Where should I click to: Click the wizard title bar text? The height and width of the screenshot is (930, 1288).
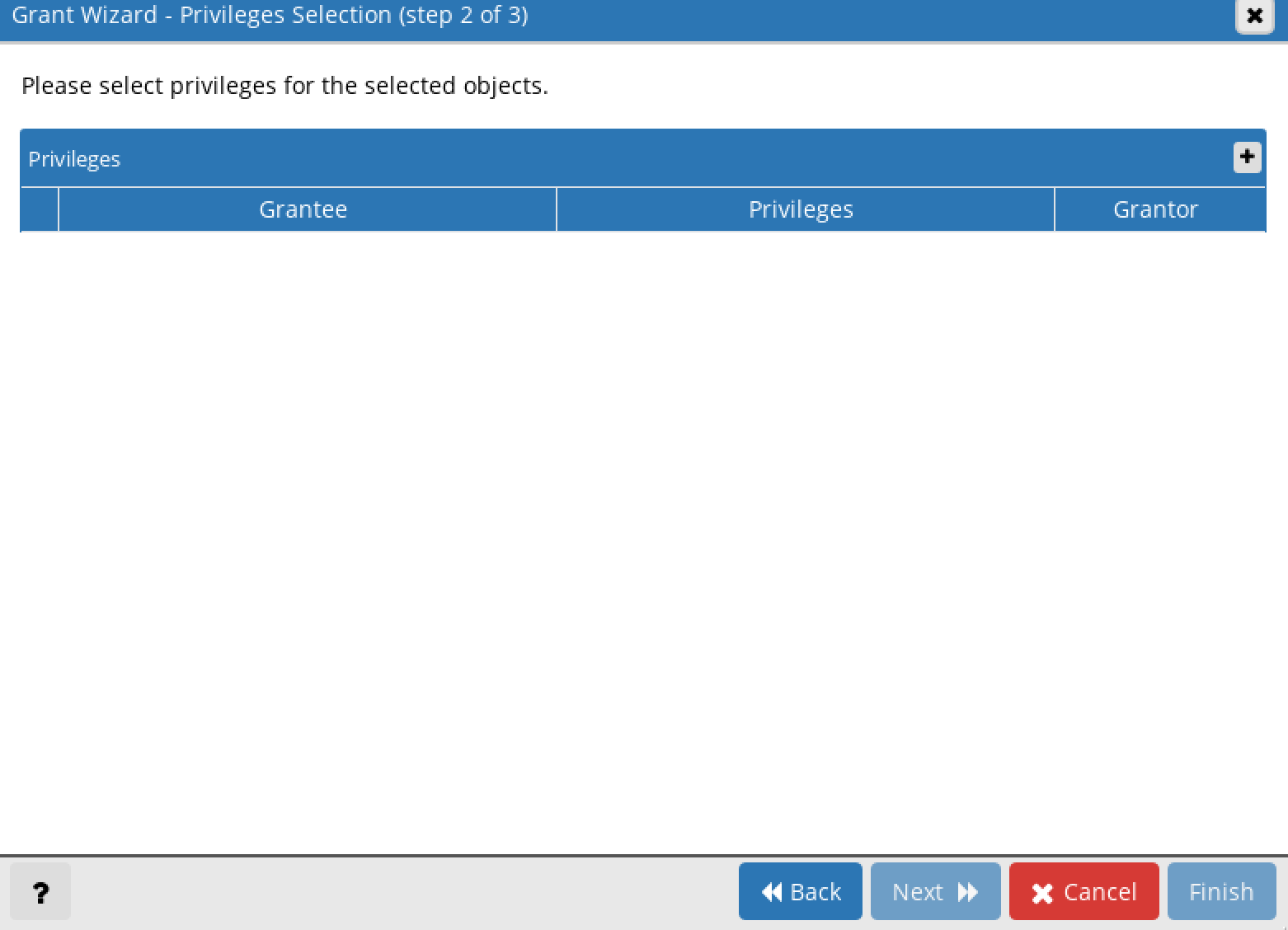[x=272, y=15]
